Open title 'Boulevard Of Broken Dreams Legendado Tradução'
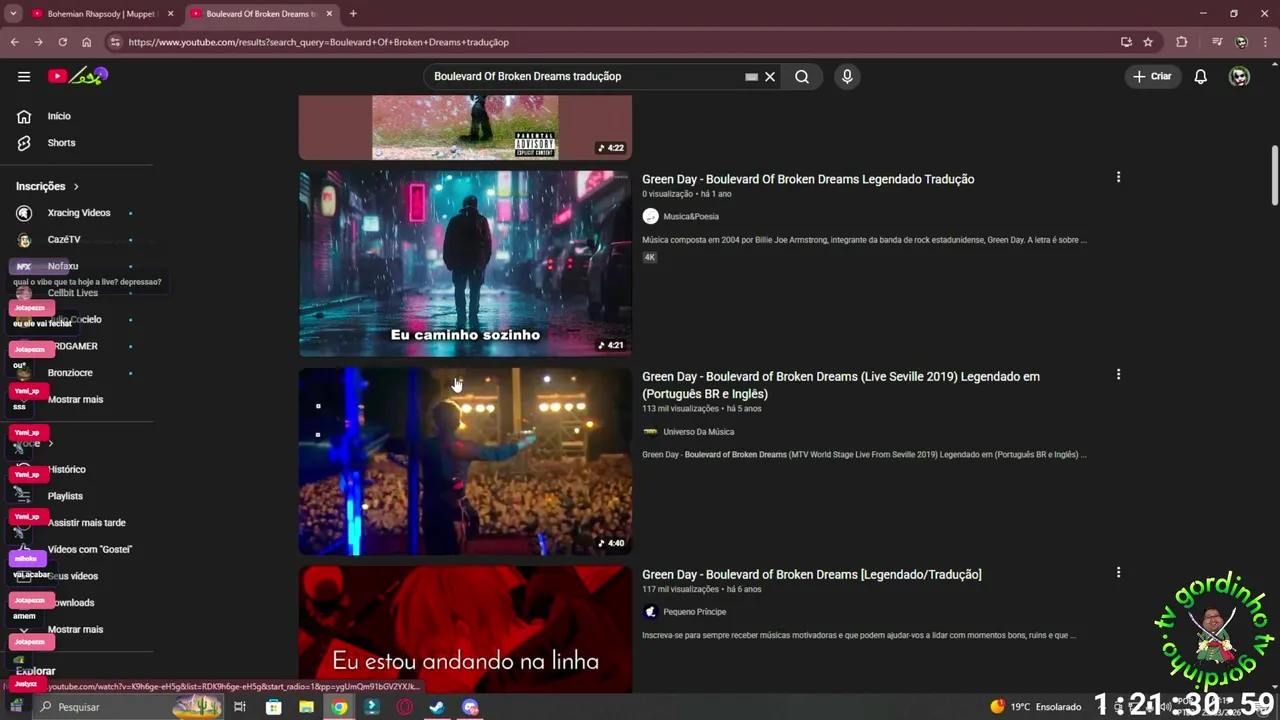This screenshot has width=1280, height=720. tap(808, 179)
